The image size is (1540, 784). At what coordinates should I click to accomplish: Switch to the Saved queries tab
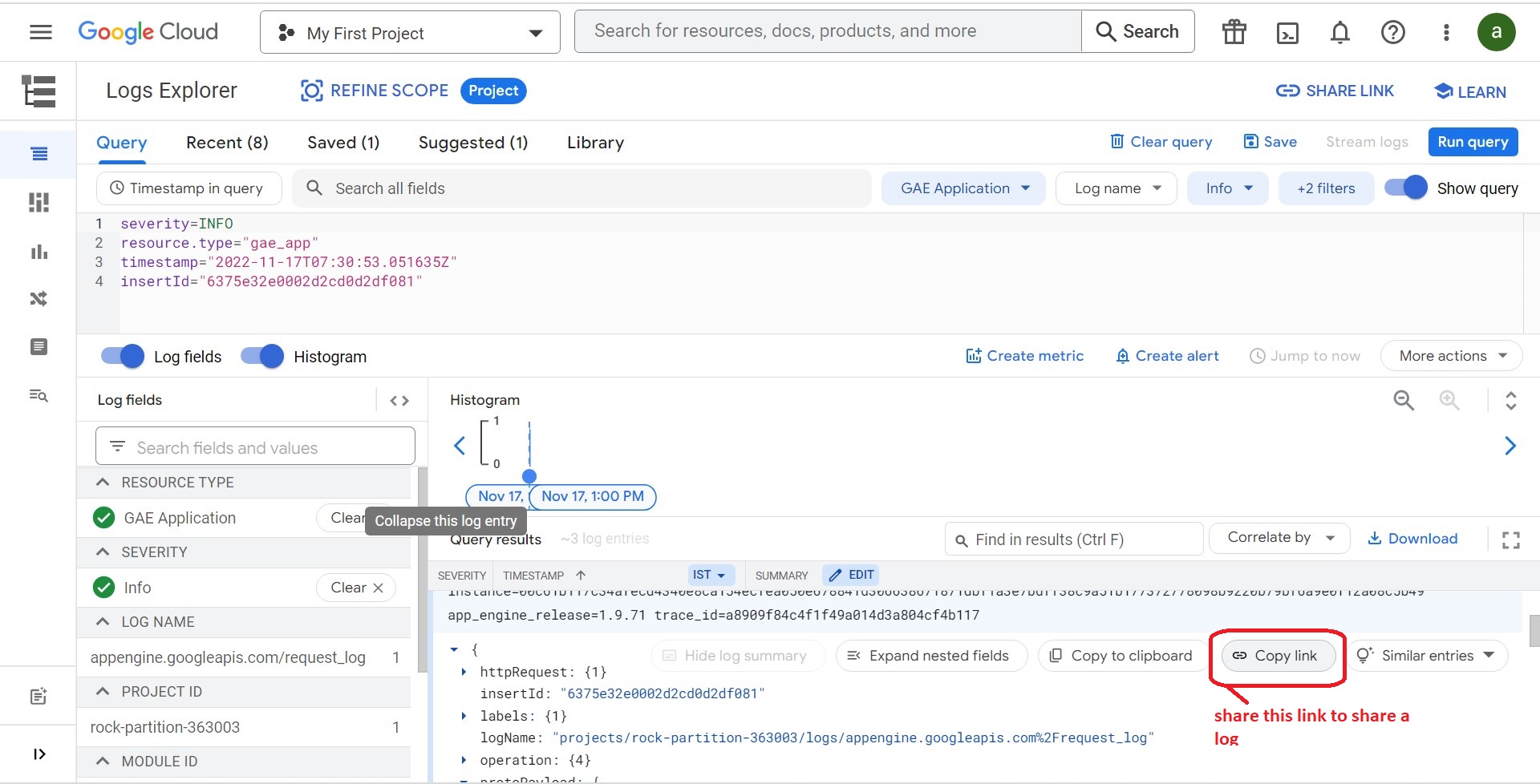(342, 142)
